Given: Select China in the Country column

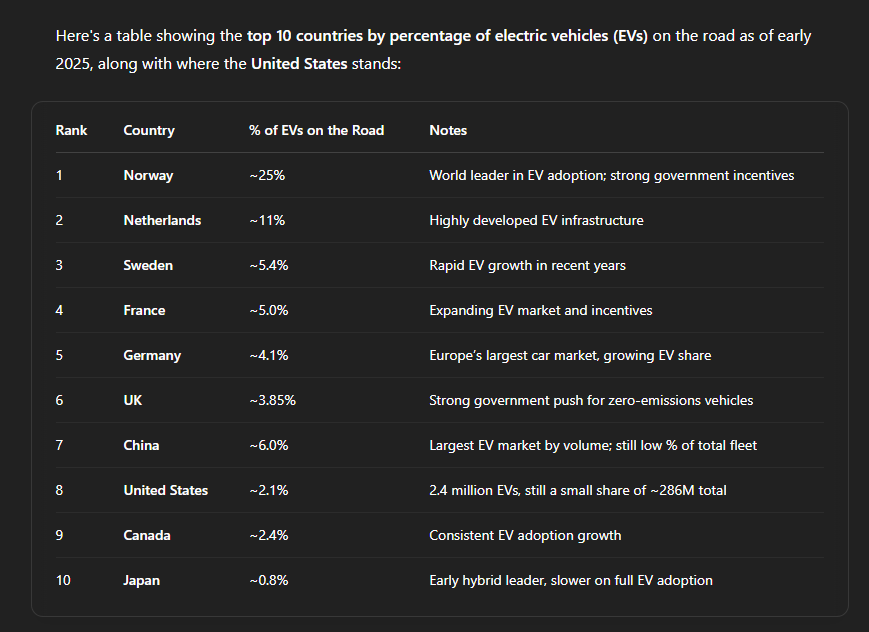Looking at the screenshot, I should pyautogui.click(x=141, y=445).
